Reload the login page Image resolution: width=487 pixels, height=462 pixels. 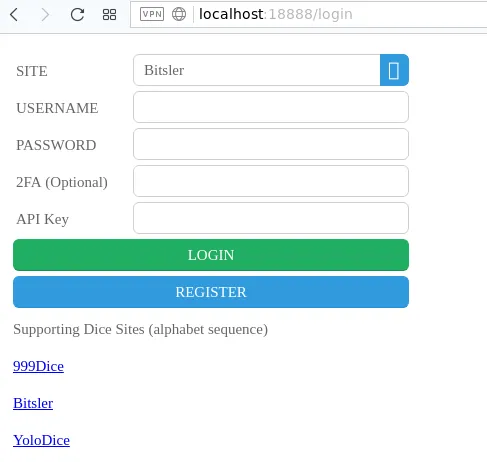point(77,14)
